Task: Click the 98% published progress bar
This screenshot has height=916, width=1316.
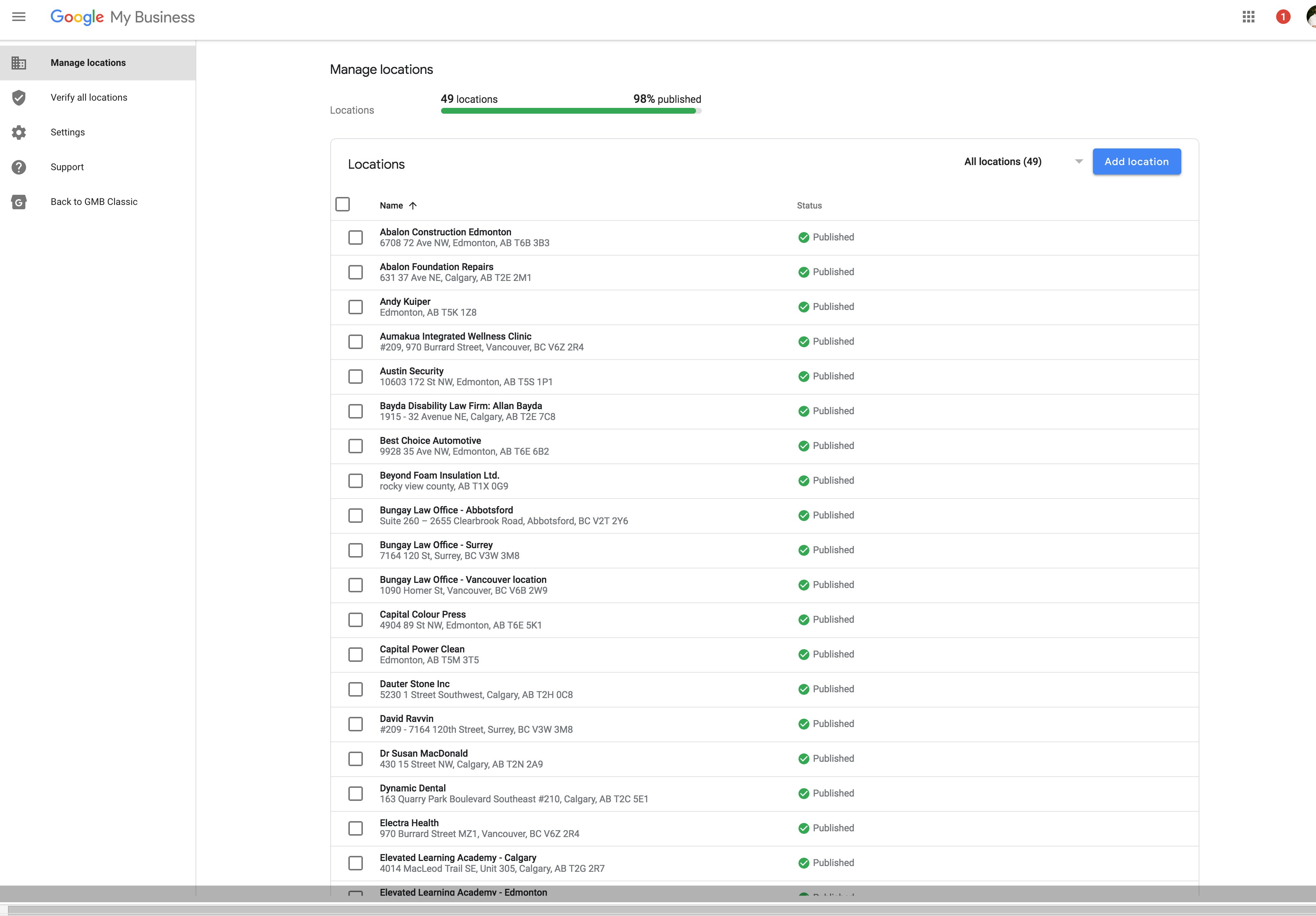Action: point(571,111)
